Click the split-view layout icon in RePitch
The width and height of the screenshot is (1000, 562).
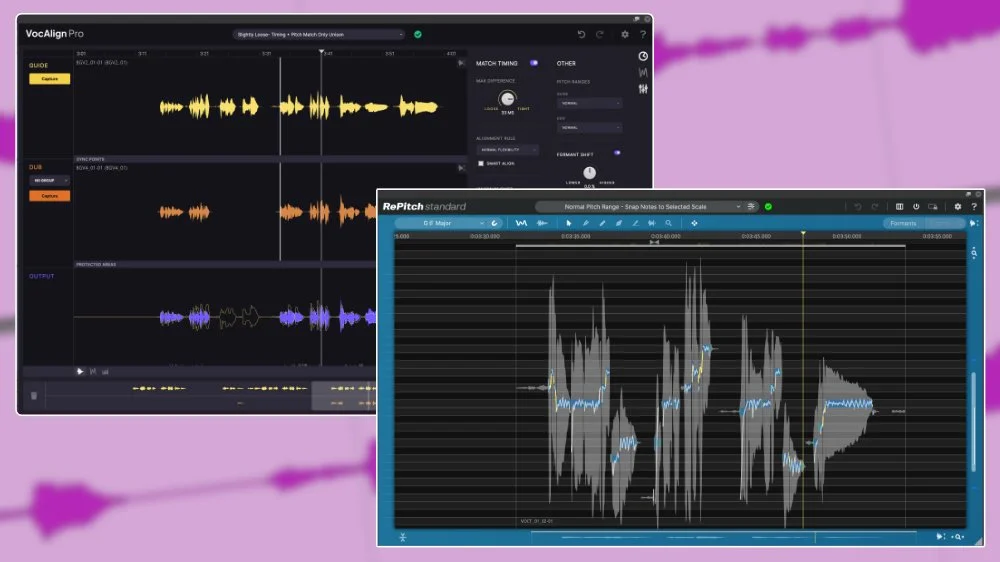(x=899, y=207)
